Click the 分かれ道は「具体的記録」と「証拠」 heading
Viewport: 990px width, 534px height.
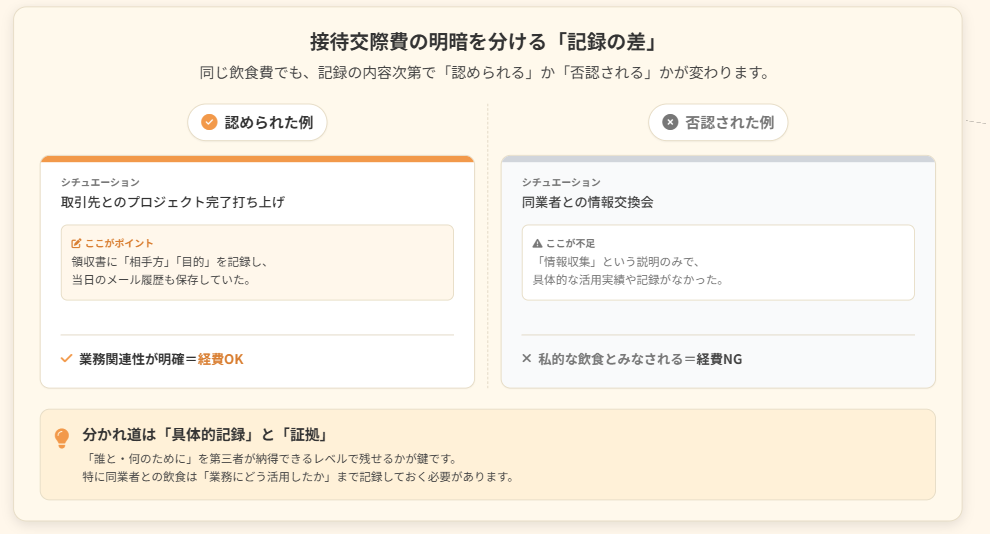pos(205,435)
